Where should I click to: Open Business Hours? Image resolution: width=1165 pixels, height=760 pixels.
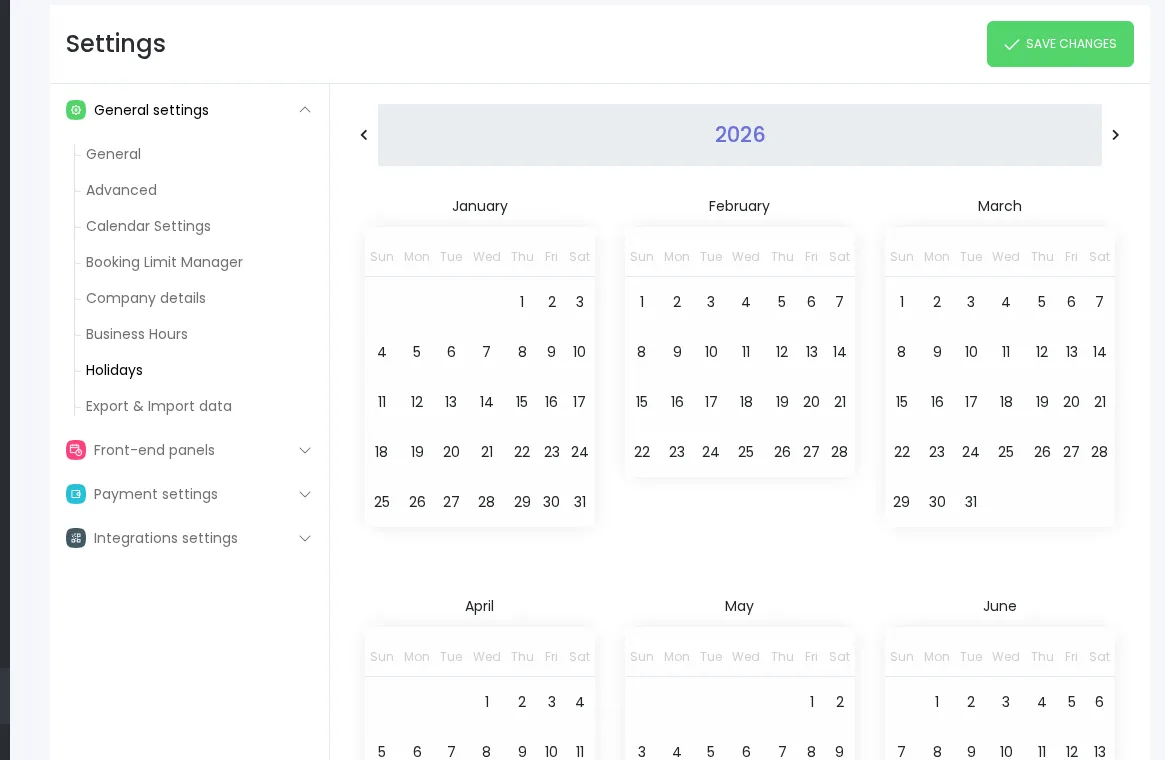(x=137, y=334)
